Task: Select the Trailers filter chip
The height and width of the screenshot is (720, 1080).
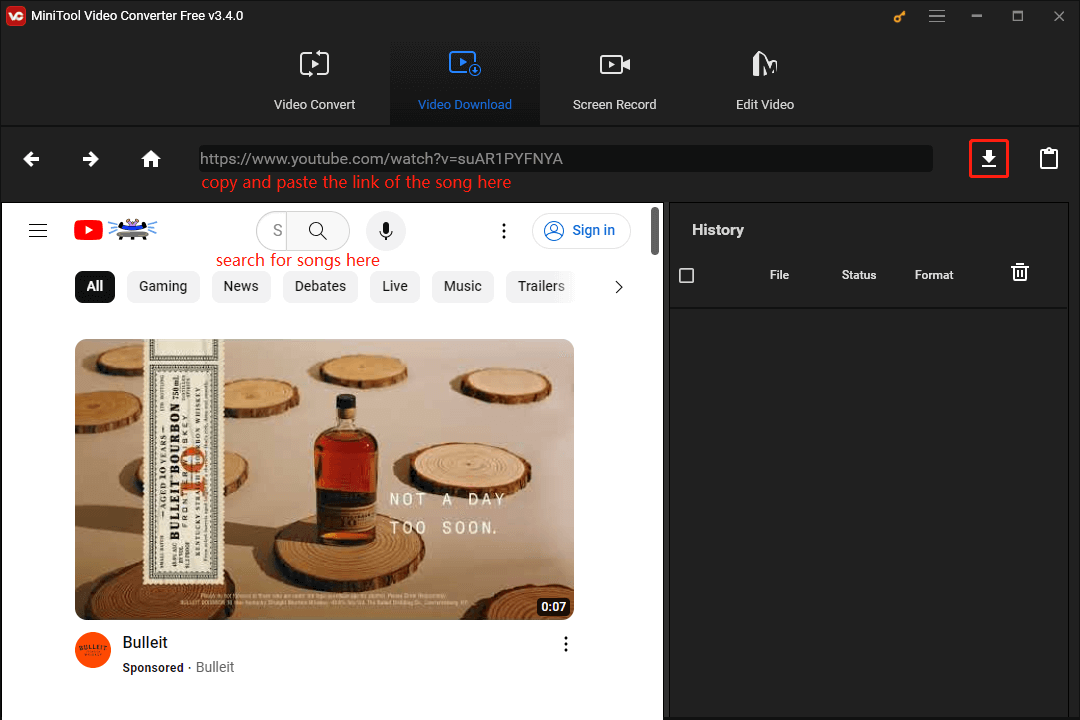Action: (x=541, y=287)
